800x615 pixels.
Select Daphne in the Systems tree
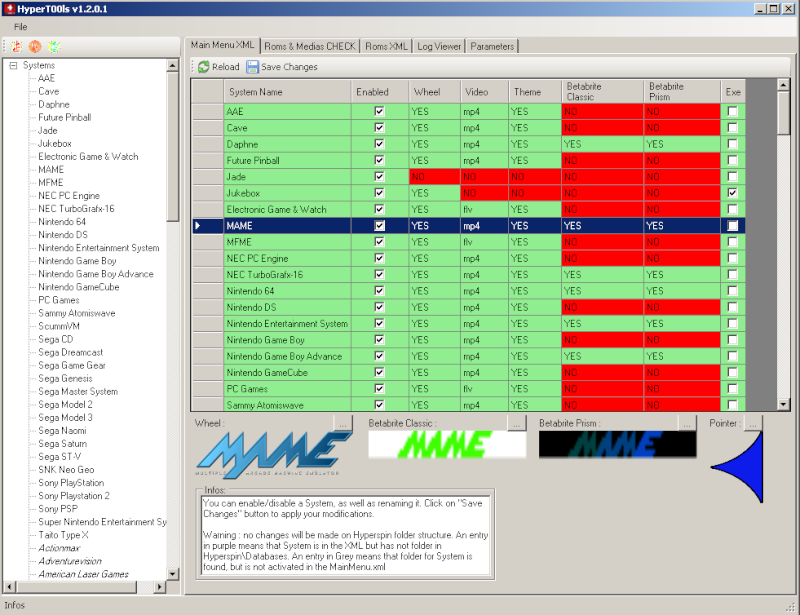pyautogui.click(x=54, y=104)
